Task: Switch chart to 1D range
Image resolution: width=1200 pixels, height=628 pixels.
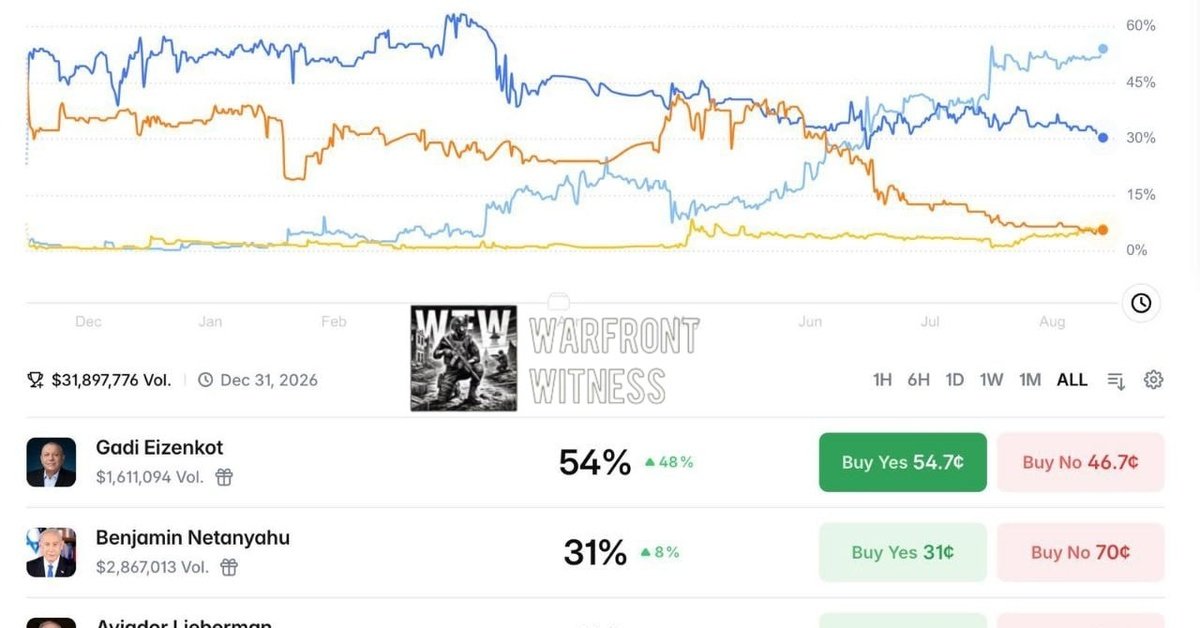Action: click(955, 380)
